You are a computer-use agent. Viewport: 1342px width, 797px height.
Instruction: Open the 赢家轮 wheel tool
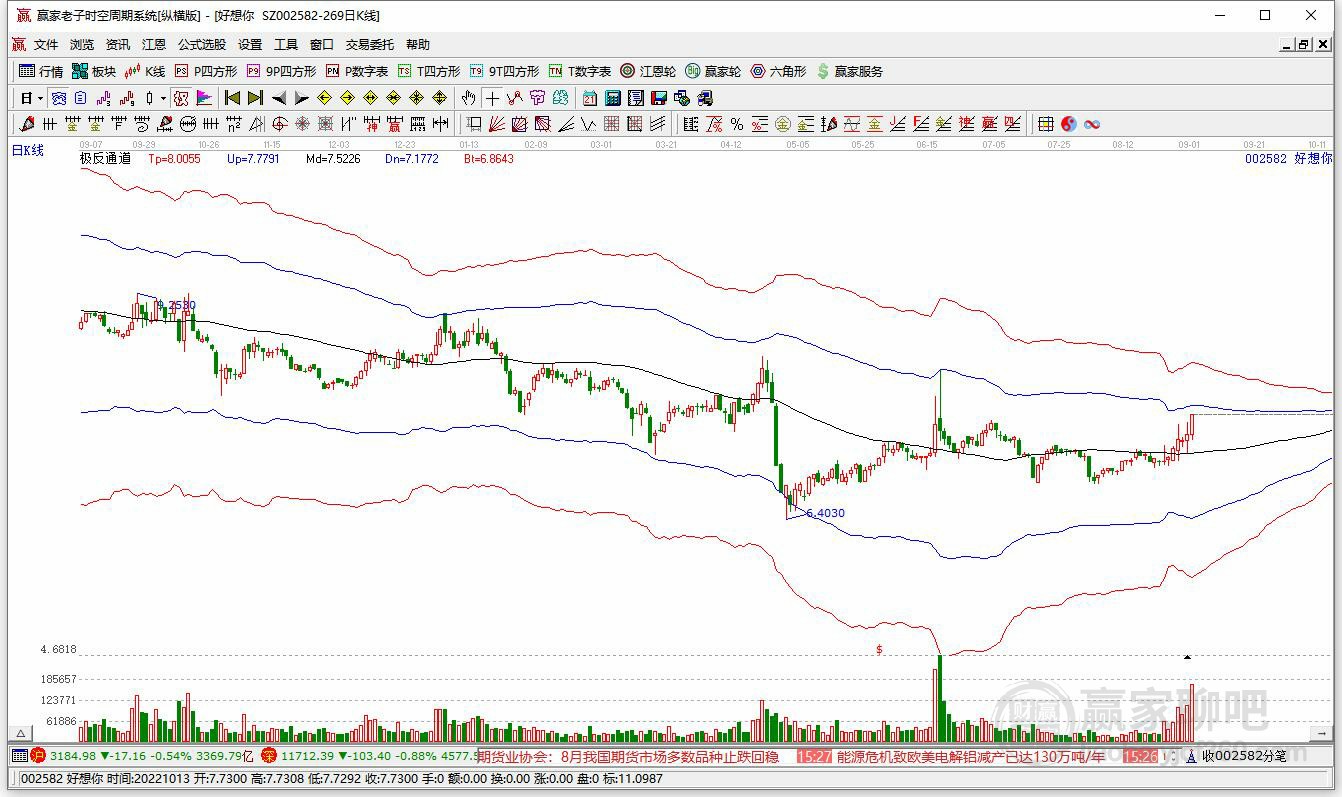coord(713,71)
